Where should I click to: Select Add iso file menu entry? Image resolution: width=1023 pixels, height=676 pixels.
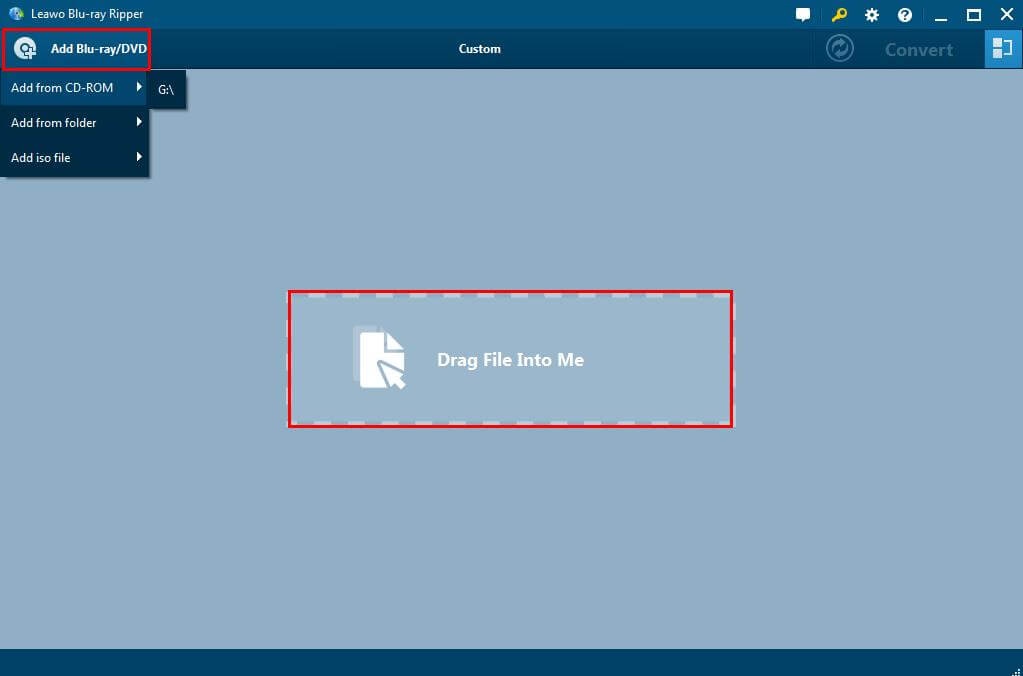(75, 157)
